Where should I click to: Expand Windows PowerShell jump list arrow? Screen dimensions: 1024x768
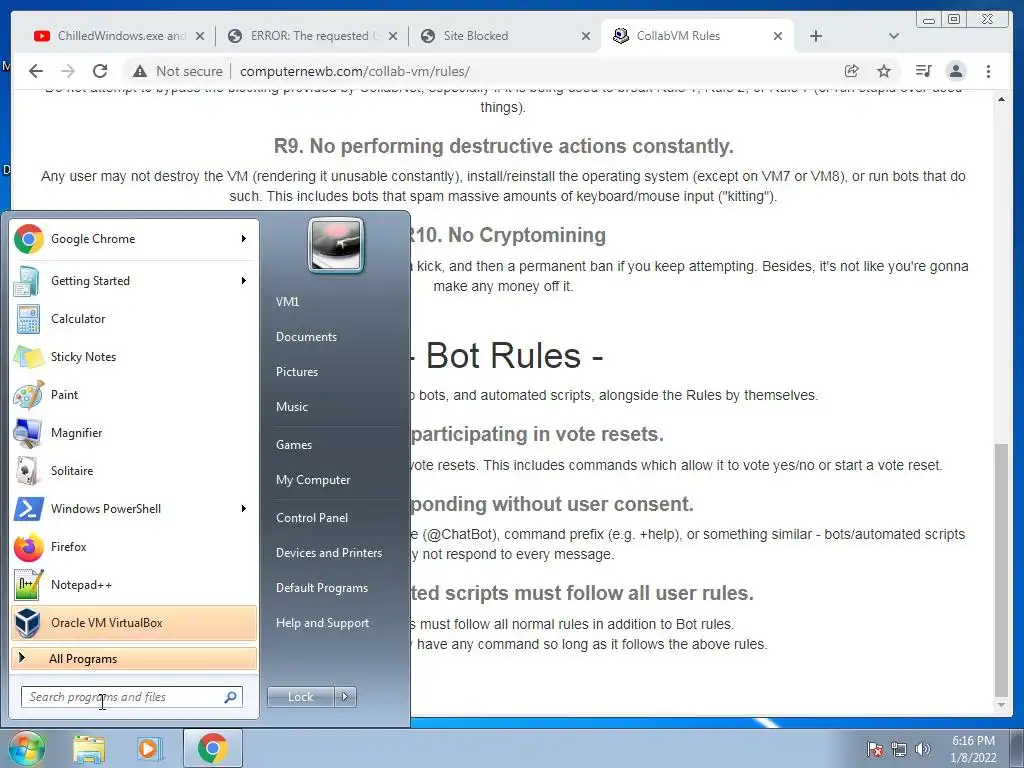[x=244, y=509]
